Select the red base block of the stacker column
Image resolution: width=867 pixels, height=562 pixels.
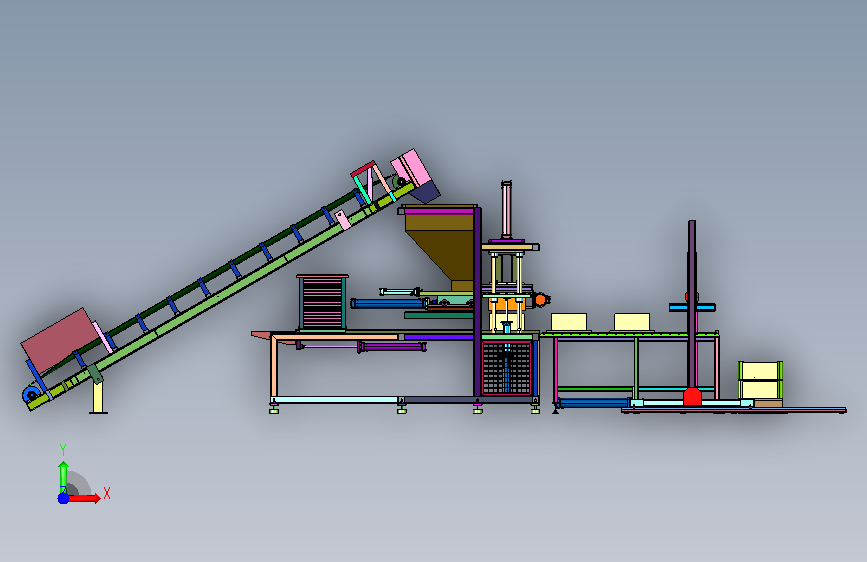tap(692, 397)
